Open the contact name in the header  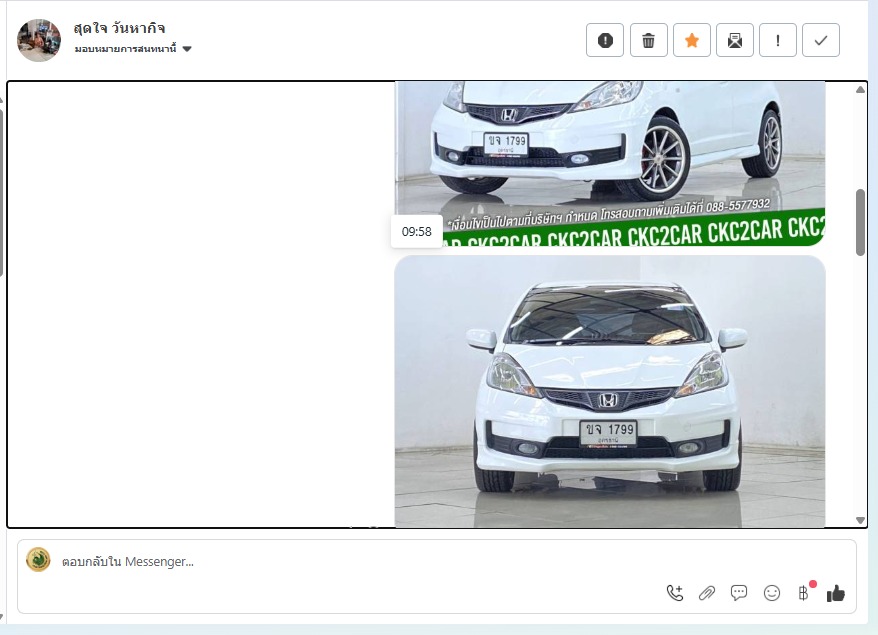[119, 27]
